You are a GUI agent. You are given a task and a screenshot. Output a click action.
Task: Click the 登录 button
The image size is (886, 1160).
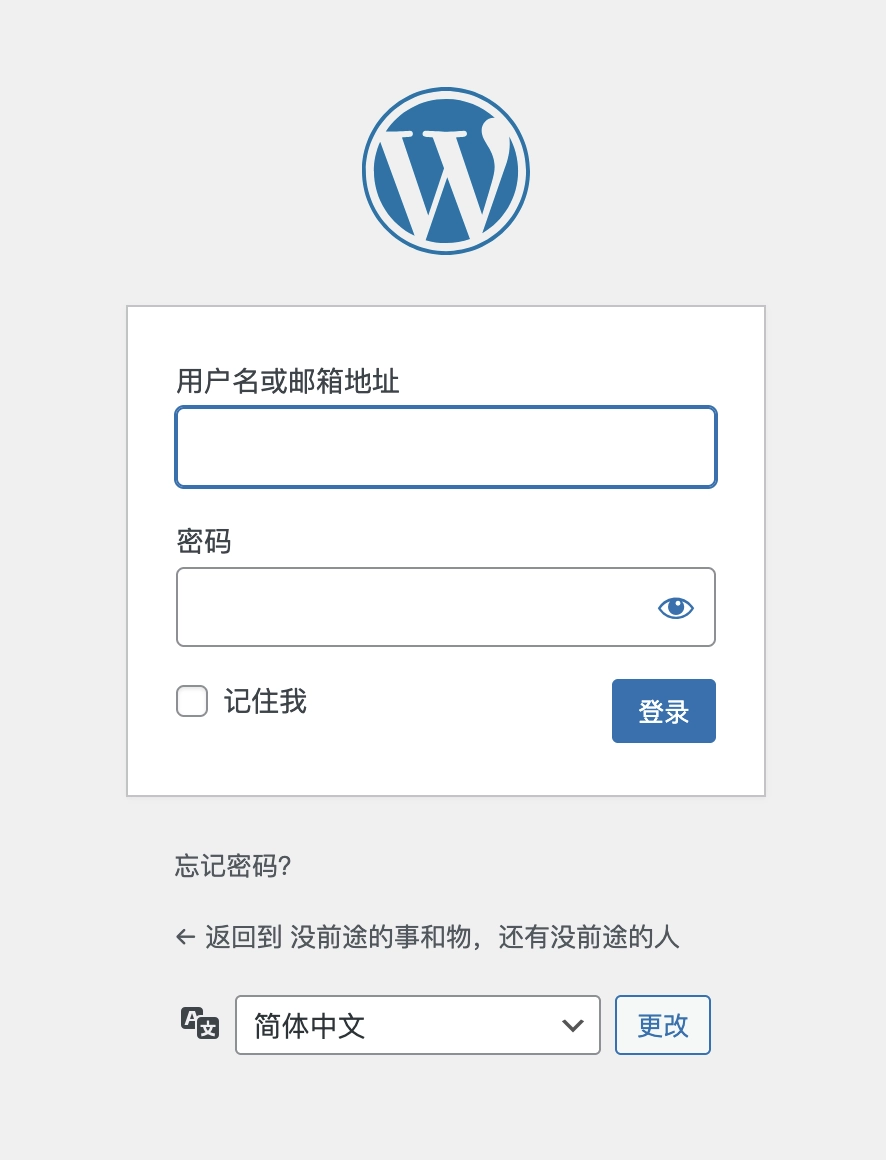click(x=663, y=711)
